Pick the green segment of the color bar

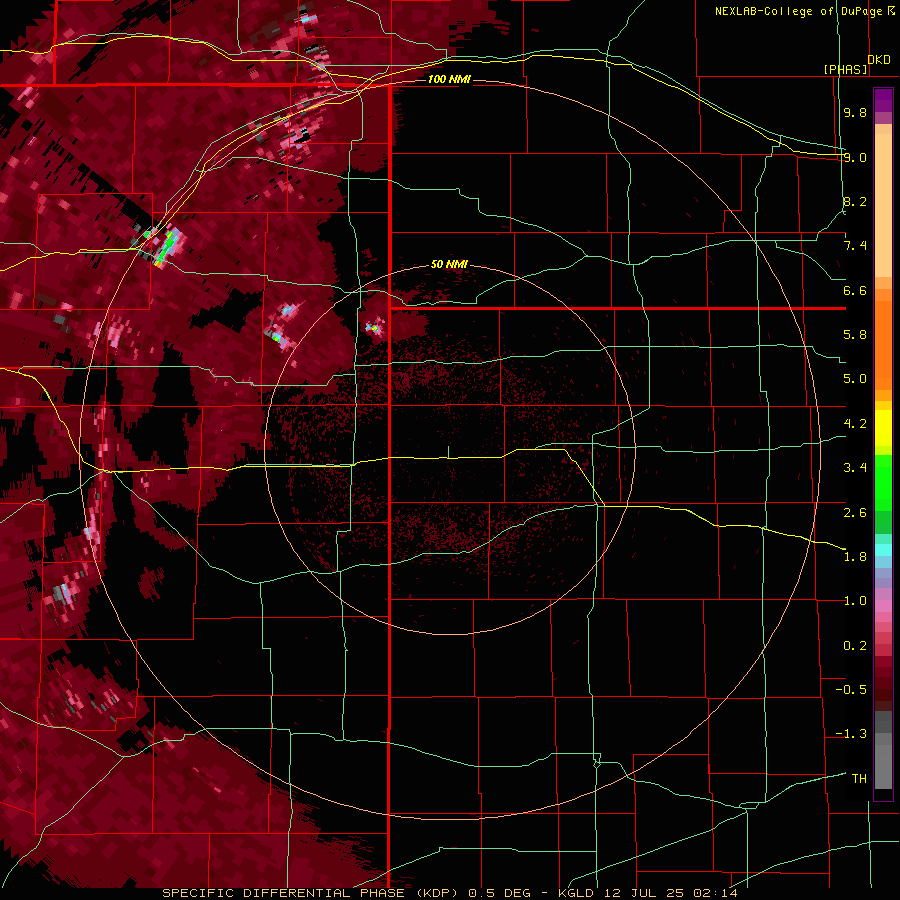[x=883, y=483]
